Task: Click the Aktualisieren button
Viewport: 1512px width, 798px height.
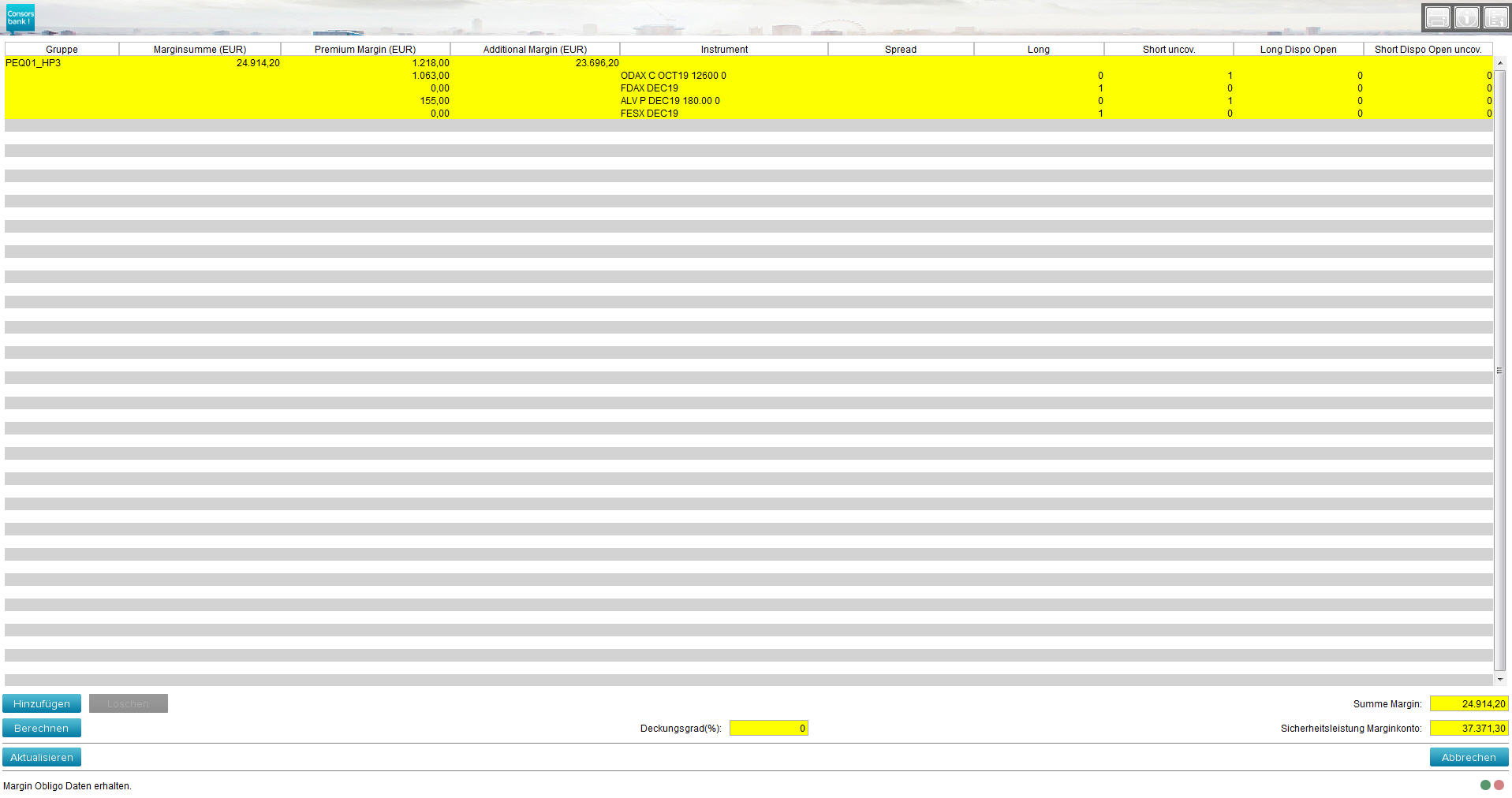Action: (x=42, y=757)
